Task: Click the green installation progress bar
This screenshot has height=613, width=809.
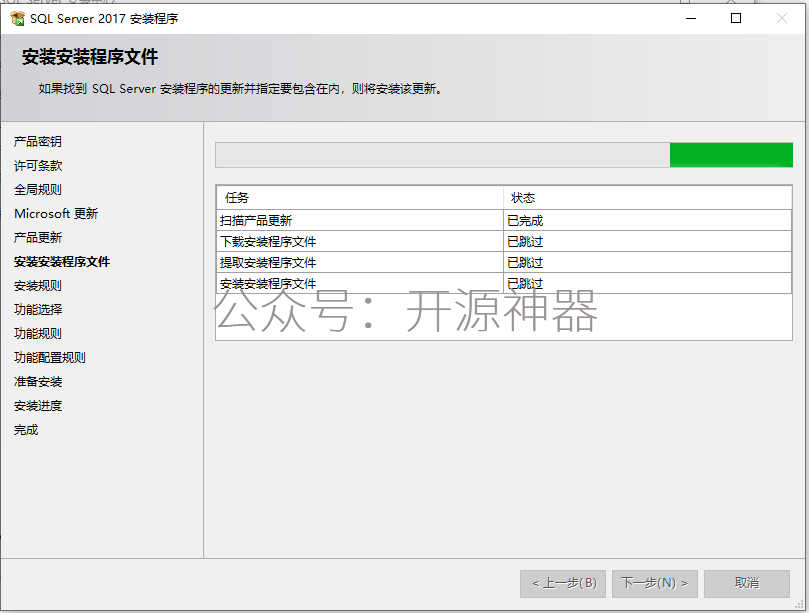Action: [504, 155]
